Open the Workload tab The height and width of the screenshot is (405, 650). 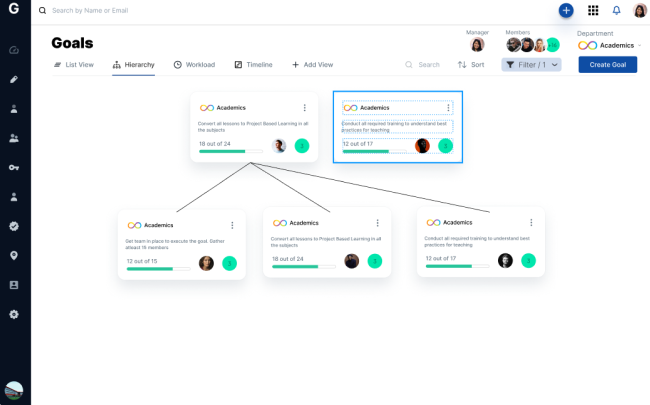(194, 64)
